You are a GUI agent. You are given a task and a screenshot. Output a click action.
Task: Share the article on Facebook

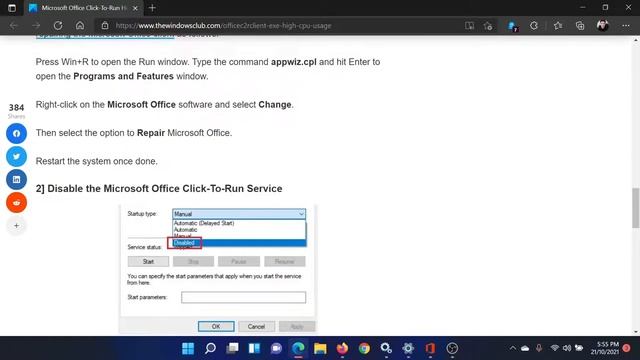16,133
